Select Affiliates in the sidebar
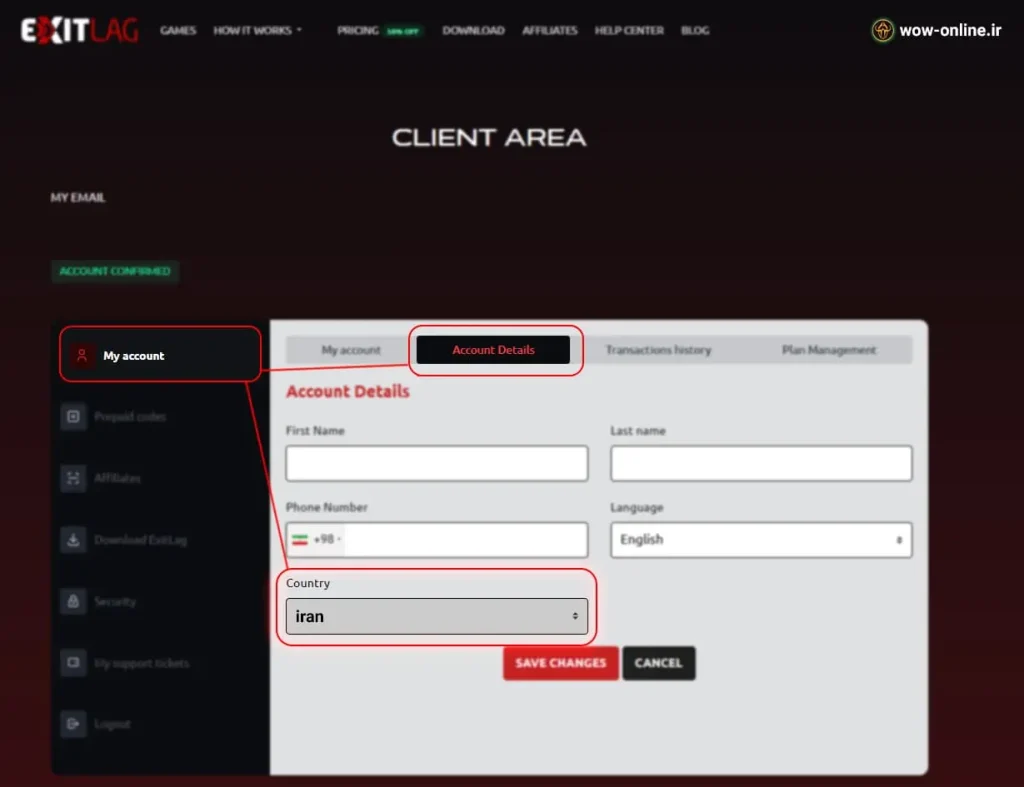The width and height of the screenshot is (1024, 787). pos(117,478)
